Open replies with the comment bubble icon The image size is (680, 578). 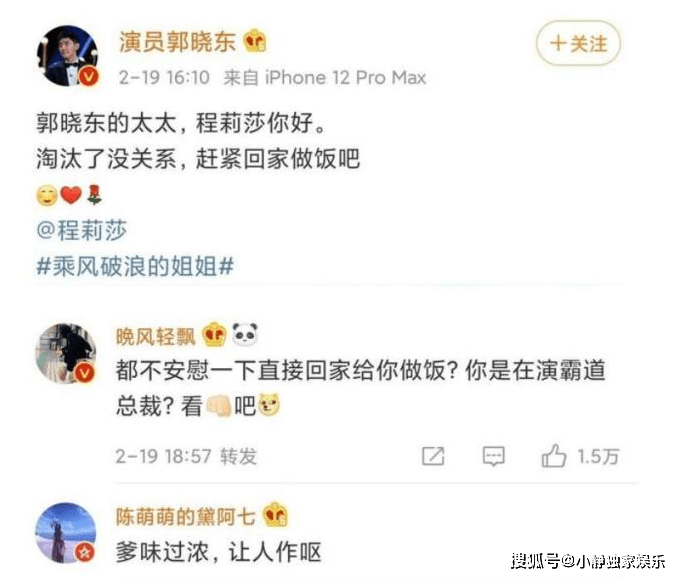point(494,456)
